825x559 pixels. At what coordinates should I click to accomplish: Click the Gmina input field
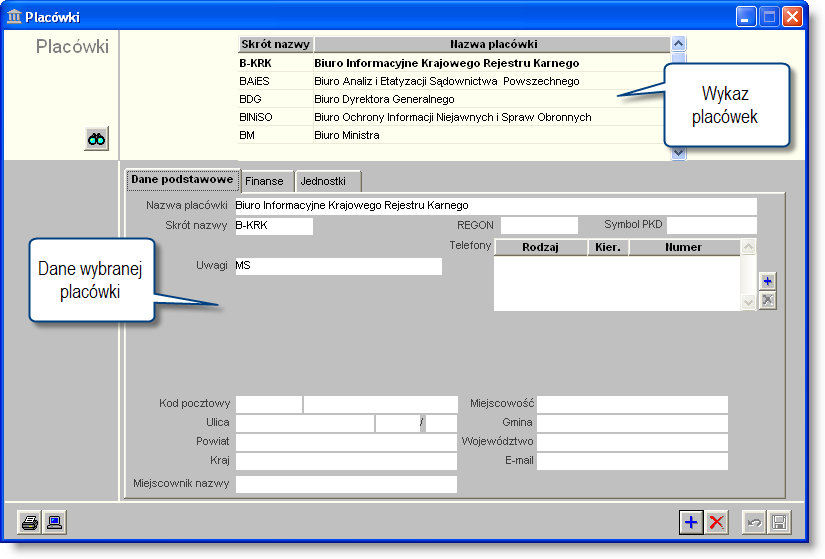pyautogui.click(x=632, y=423)
